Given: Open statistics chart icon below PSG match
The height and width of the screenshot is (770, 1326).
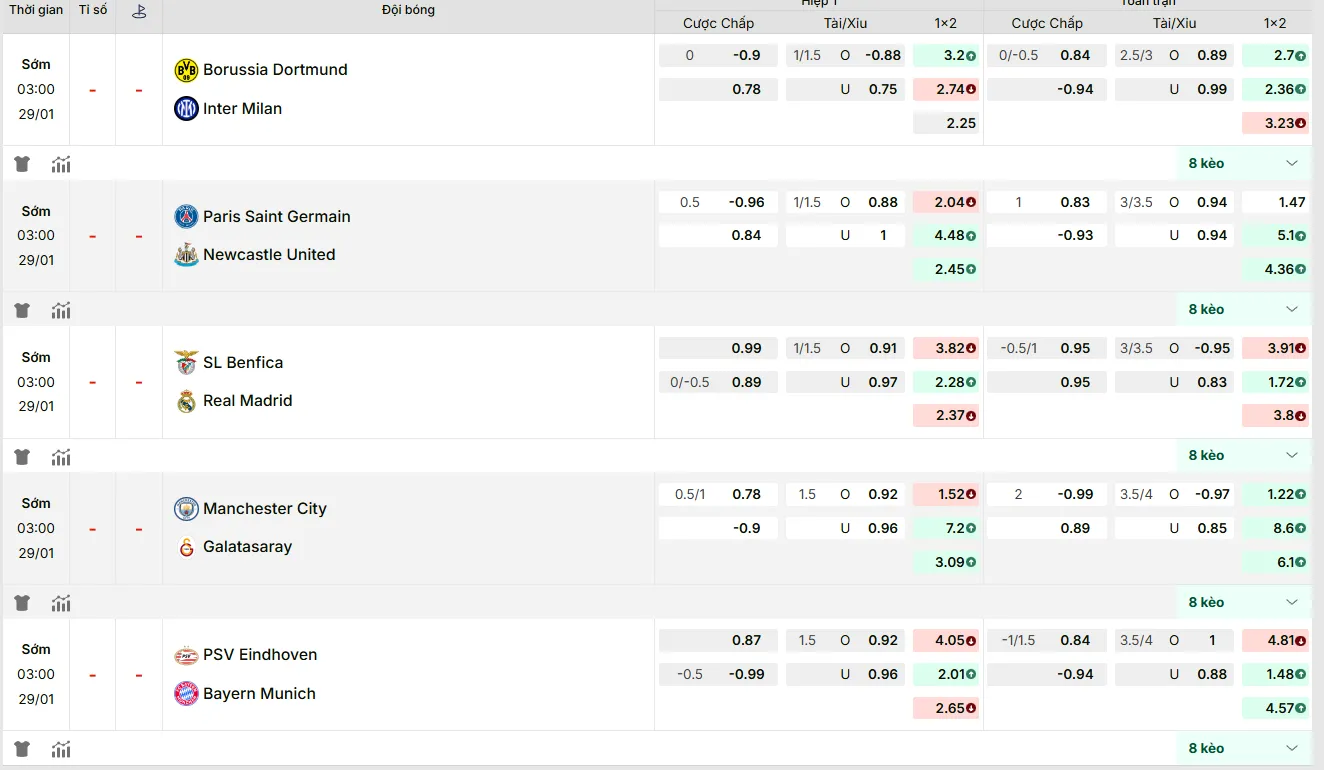Looking at the screenshot, I should 61,310.
